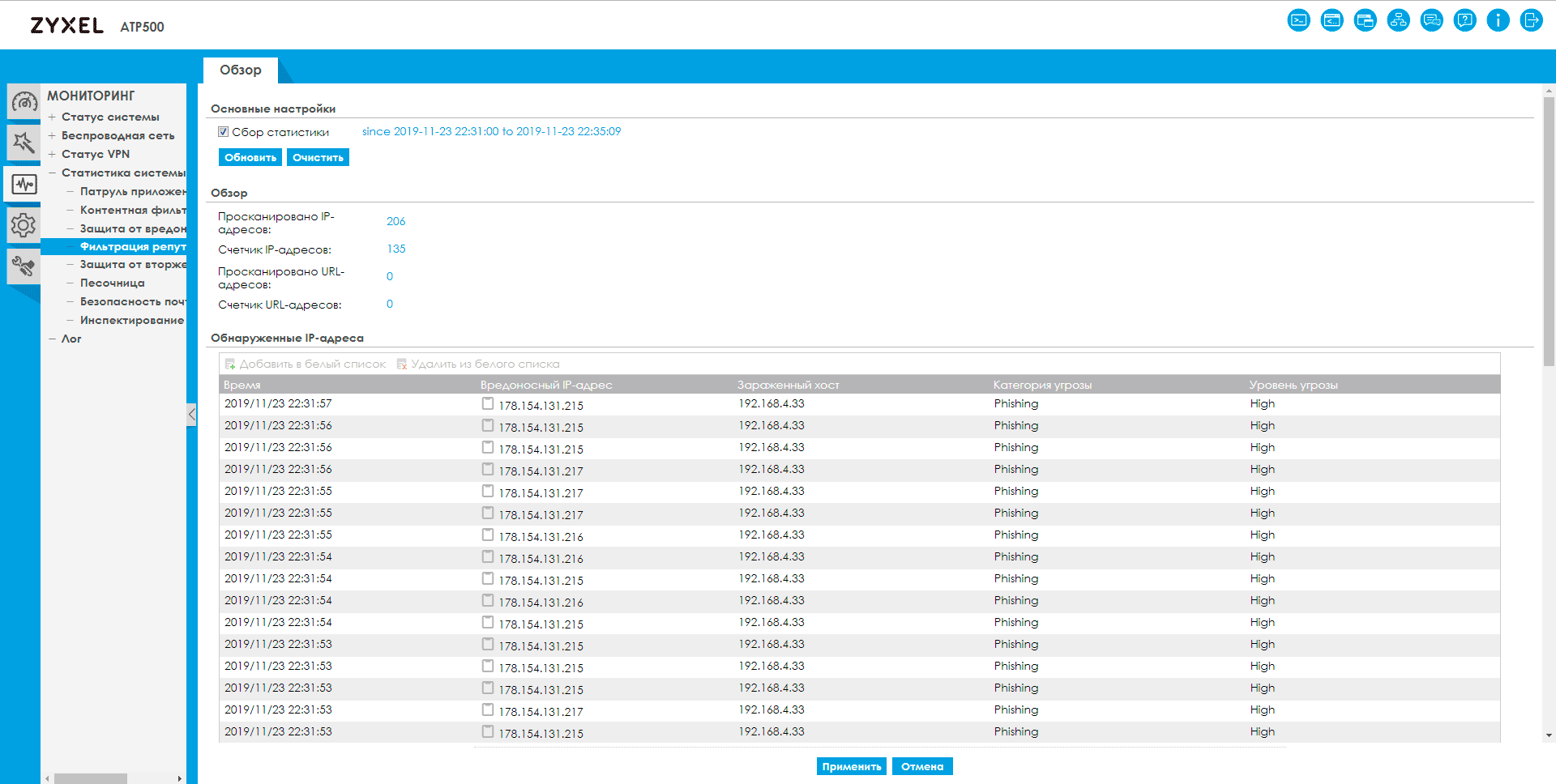Screen dimensions: 1556x784
Task: Open the Dashboard gauge icon in sidebar
Action: [x=24, y=103]
